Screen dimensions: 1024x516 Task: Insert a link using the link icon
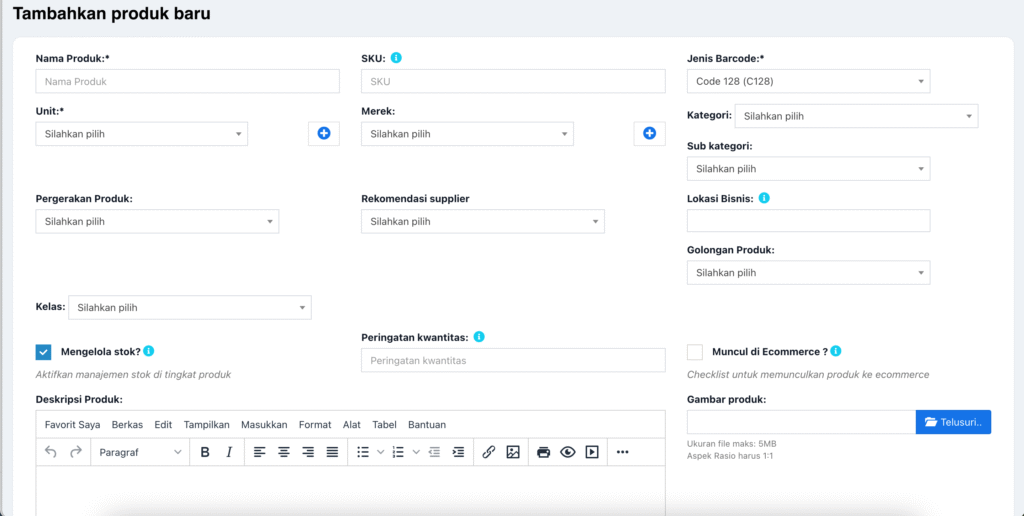[x=489, y=452]
